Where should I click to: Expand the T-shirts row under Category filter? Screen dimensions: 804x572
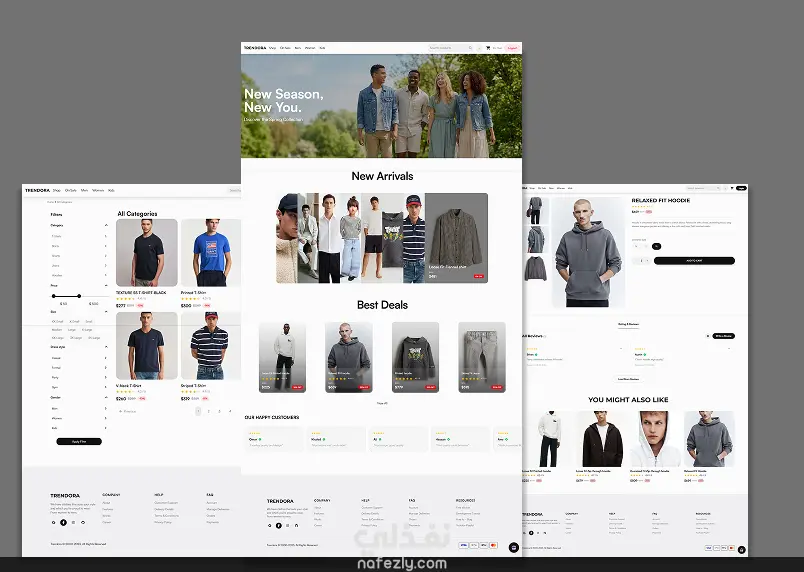tap(79, 236)
